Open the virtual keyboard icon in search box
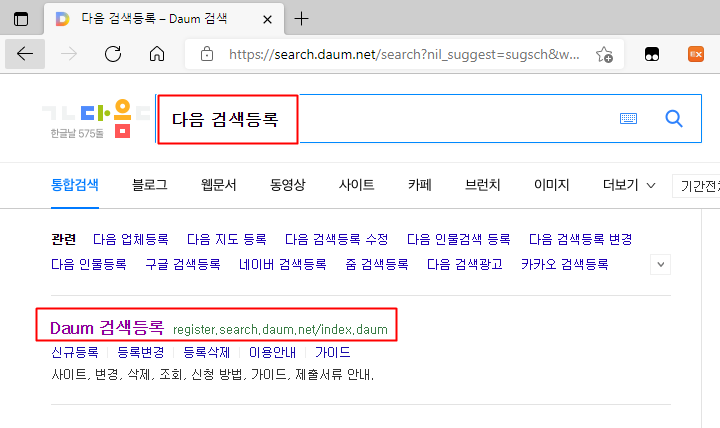 click(x=628, y=118)
